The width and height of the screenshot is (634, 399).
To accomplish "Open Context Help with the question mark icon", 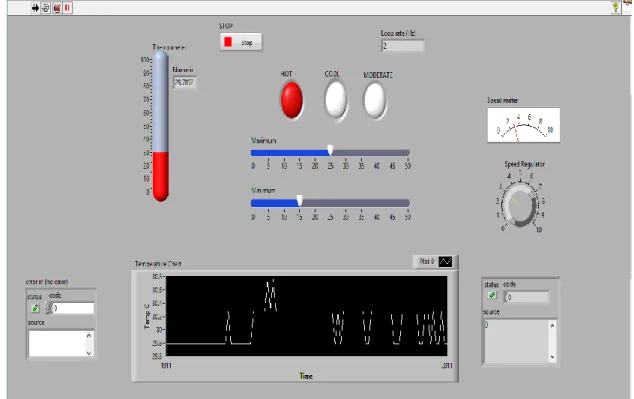I will (x=615, y=7).
